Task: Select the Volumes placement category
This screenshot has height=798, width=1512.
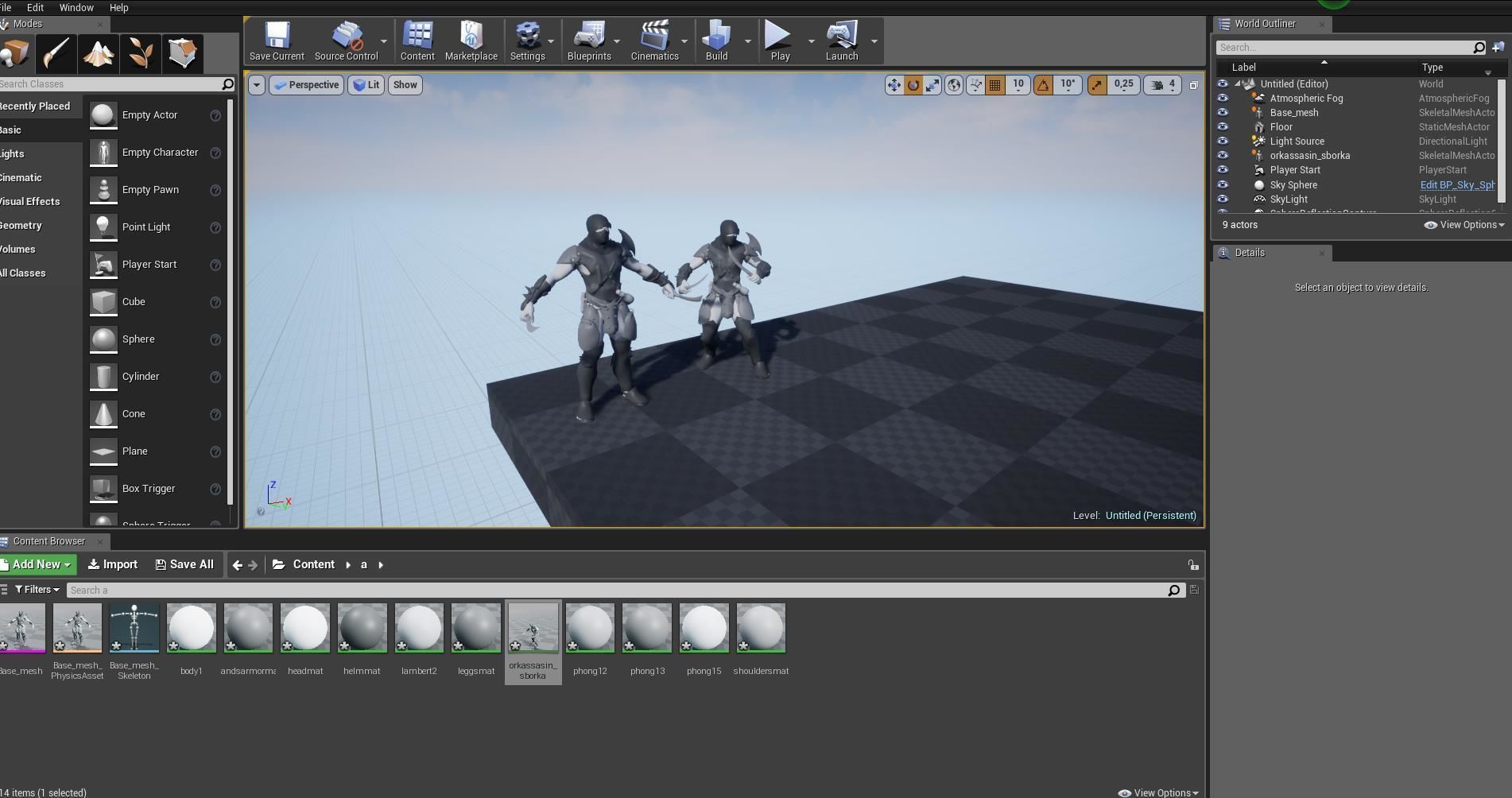Action: coord(40,250)
